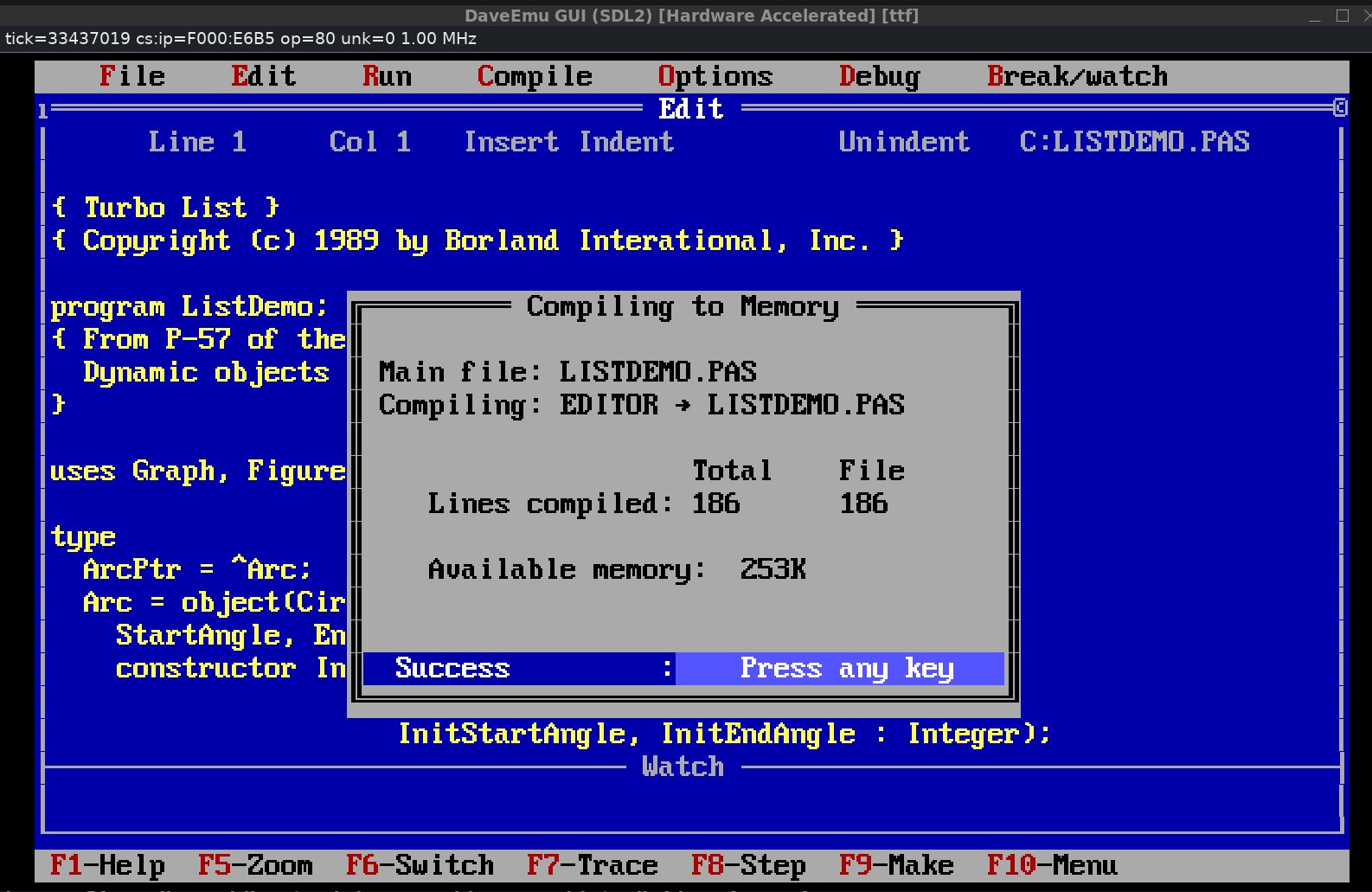Image resolution: width=1372 pixels, height=892 pixels.
Task: Open the Options menu
Action: pyautogui.click(x=715, y=76)
